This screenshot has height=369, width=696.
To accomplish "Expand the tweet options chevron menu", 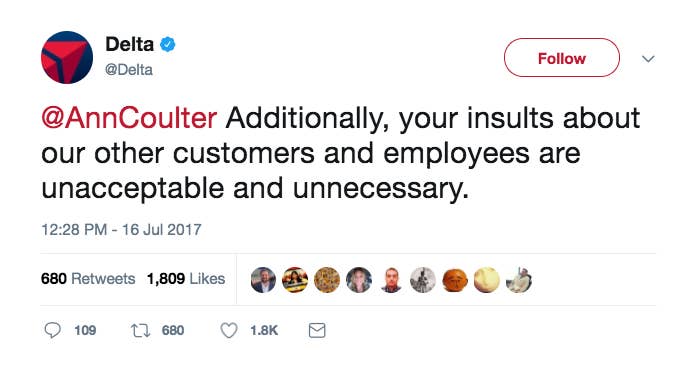I will (649, 59).
